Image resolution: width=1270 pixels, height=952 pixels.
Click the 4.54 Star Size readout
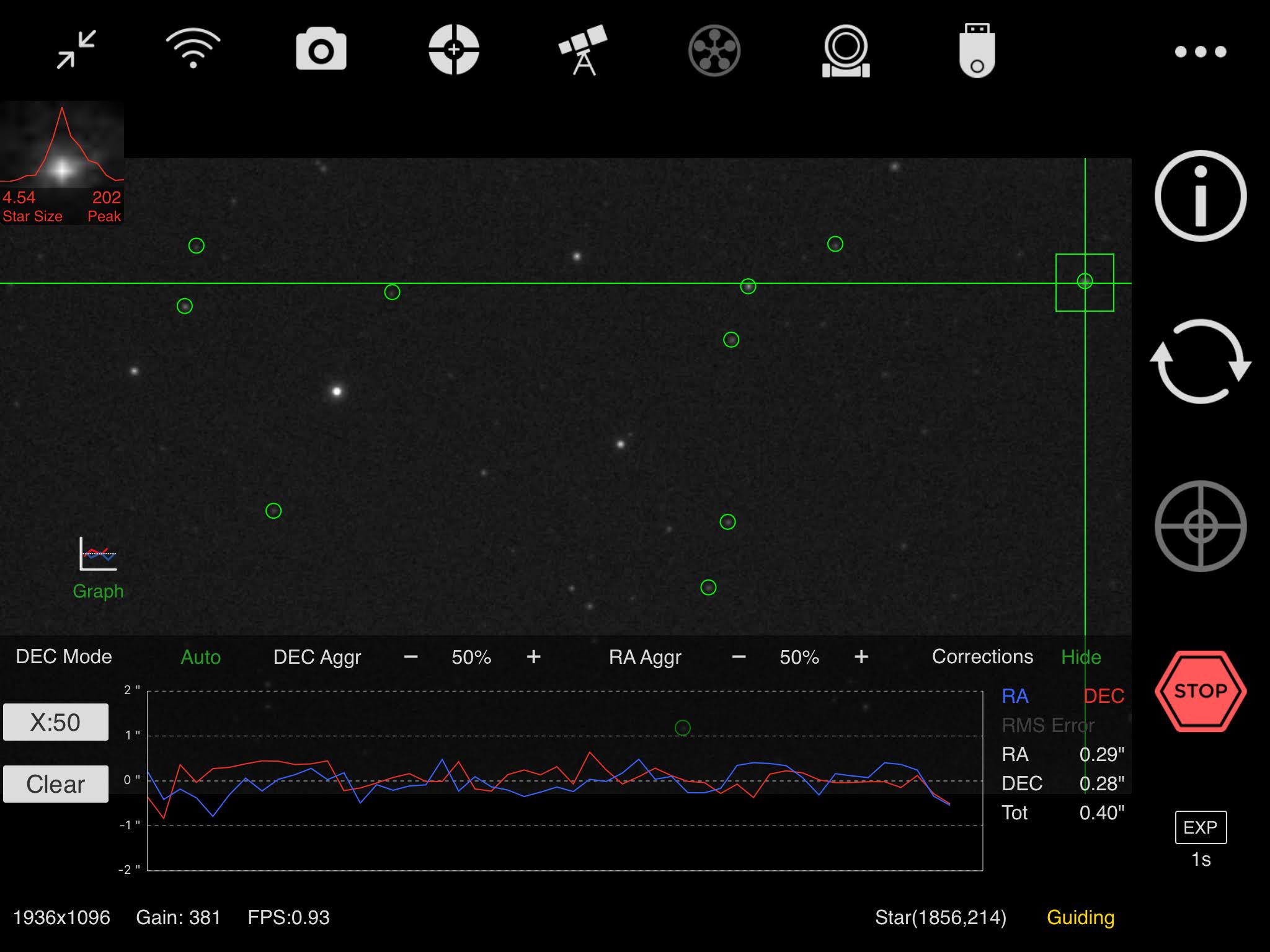click(x=19, y=198)
